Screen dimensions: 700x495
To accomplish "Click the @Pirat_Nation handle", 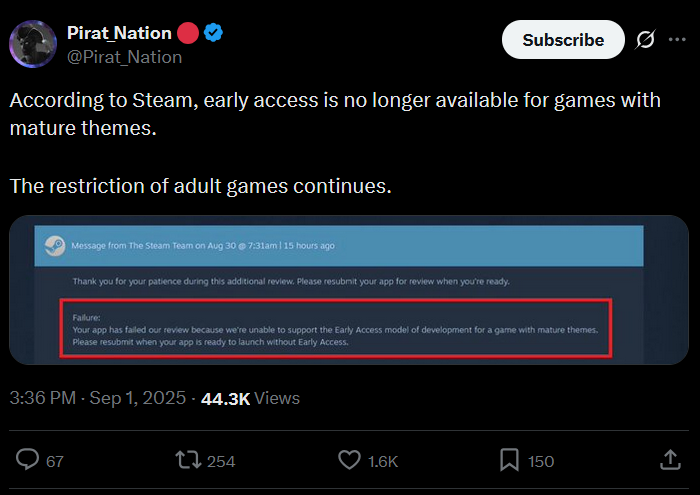I will (x=124, y=57).
